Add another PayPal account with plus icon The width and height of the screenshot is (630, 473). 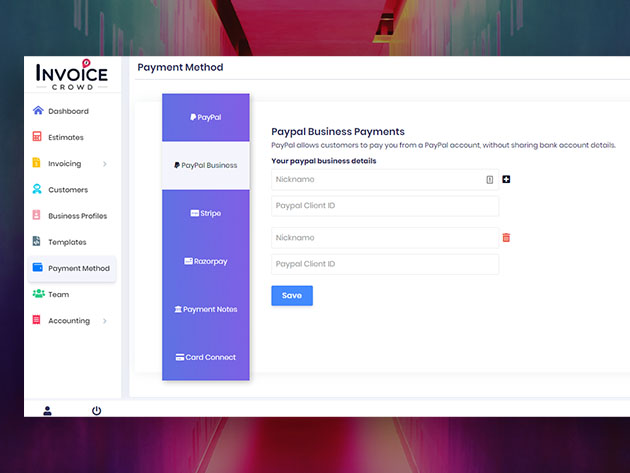click(x=506, y=179)
